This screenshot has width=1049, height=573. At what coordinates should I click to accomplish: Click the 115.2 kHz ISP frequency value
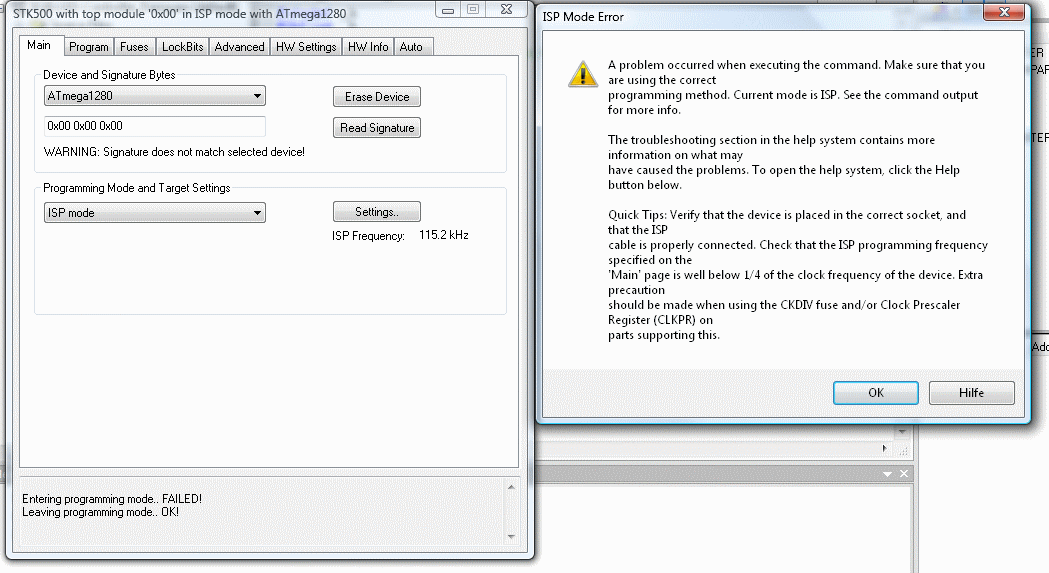click(444, 235)
